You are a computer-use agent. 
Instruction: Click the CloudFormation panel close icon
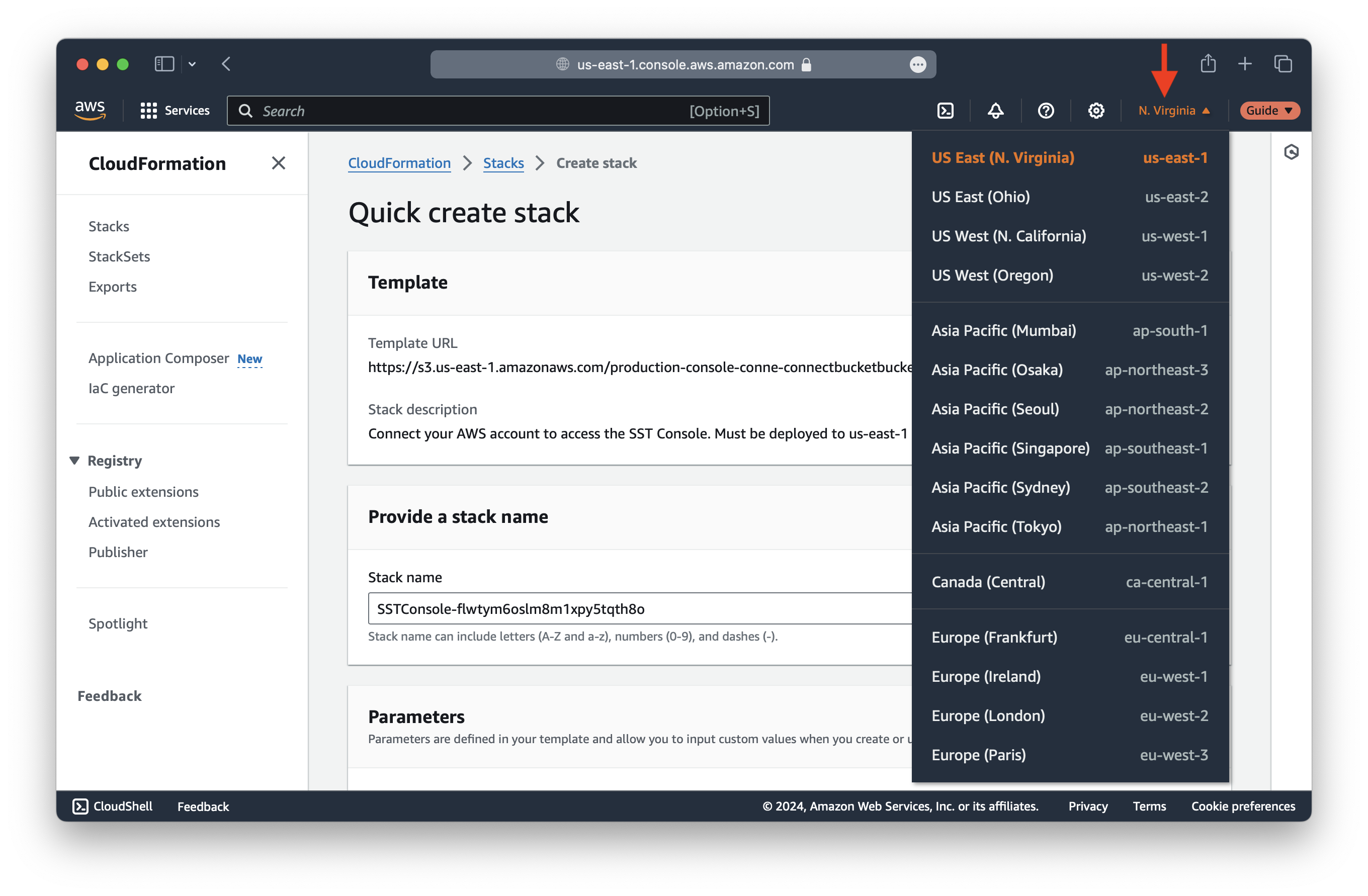point(280,163)
